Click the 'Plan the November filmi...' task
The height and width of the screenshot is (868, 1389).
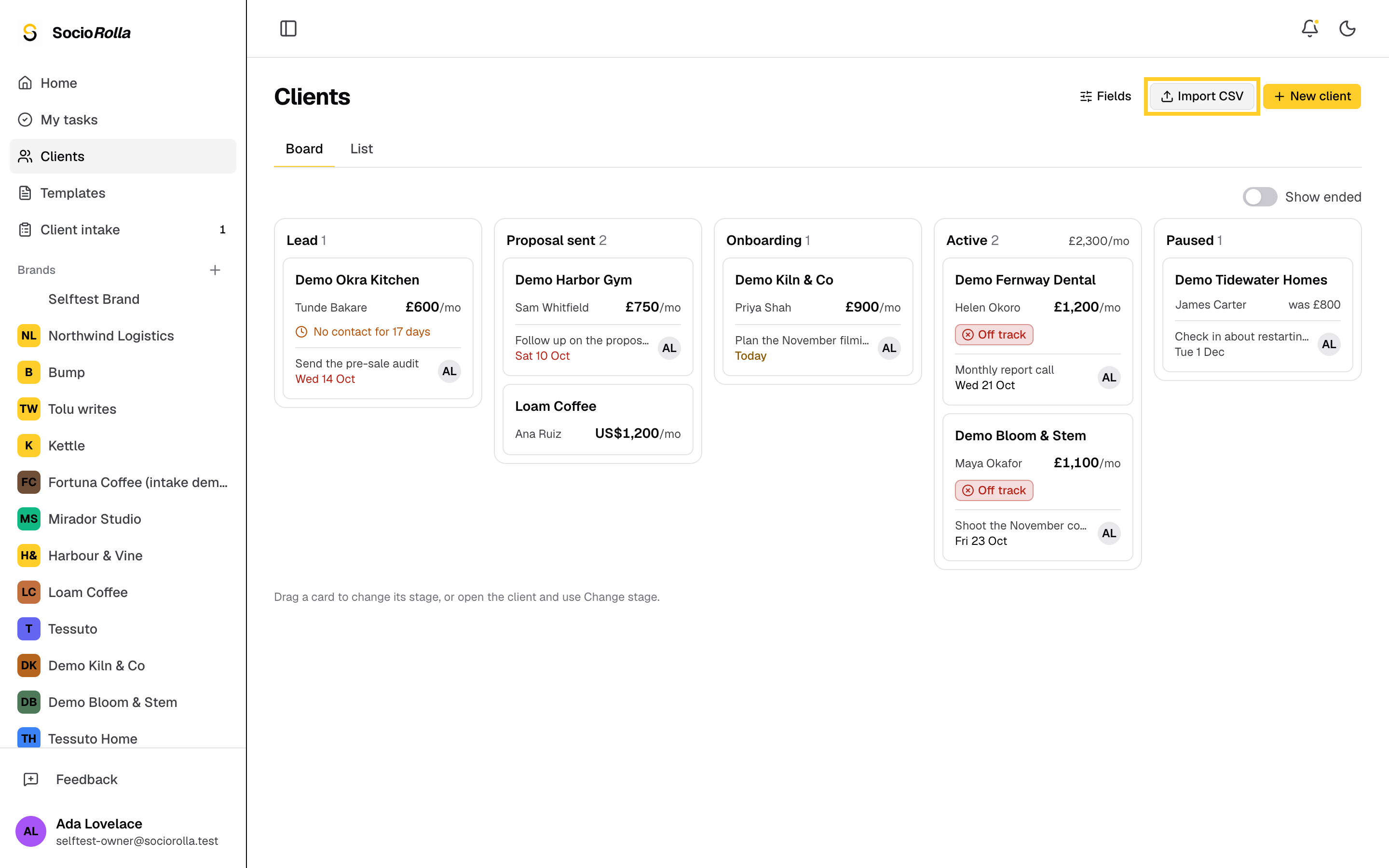pyautogui.click(x=802, y=340)
